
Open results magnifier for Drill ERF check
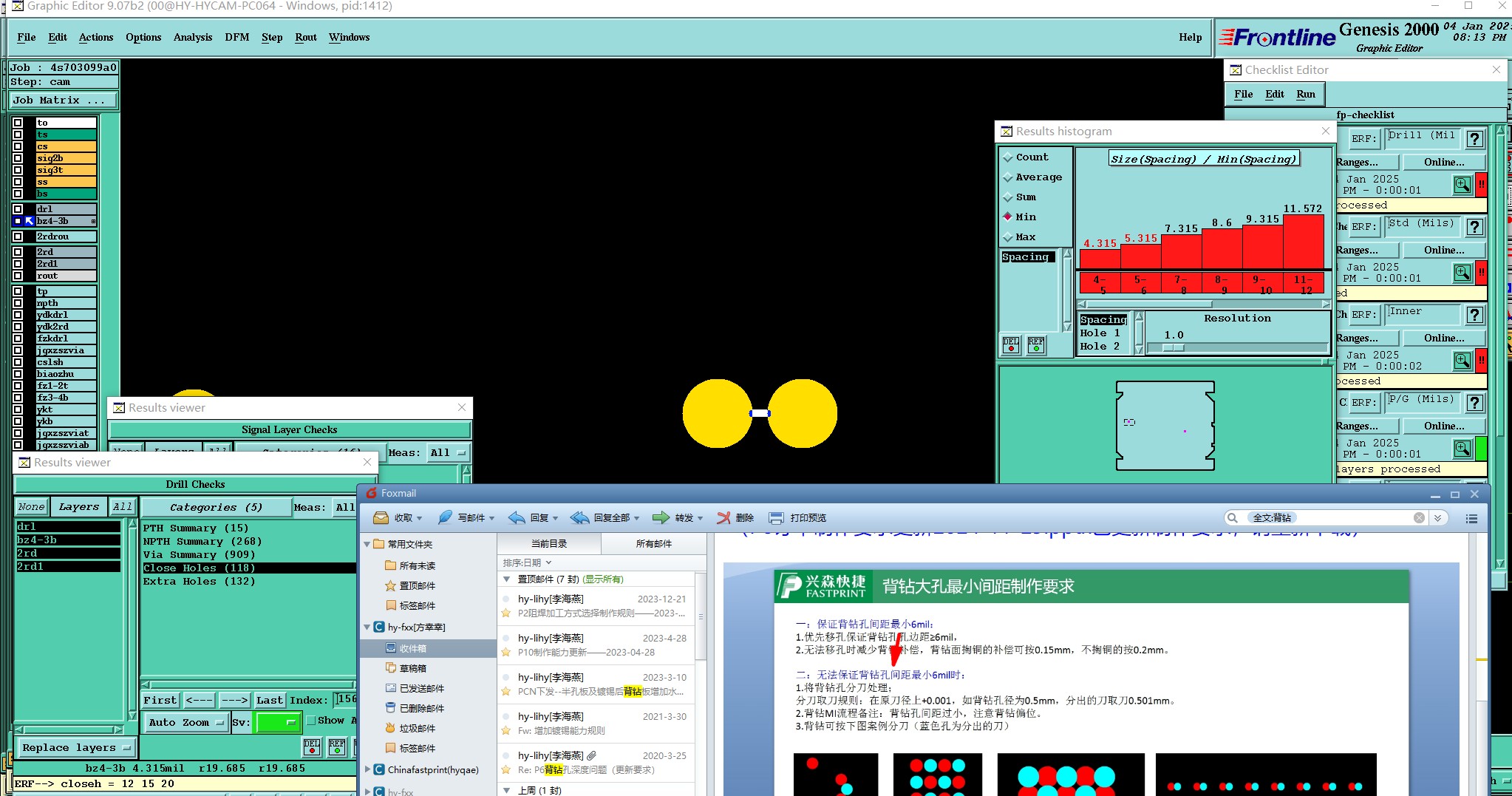coord(1462,185)
